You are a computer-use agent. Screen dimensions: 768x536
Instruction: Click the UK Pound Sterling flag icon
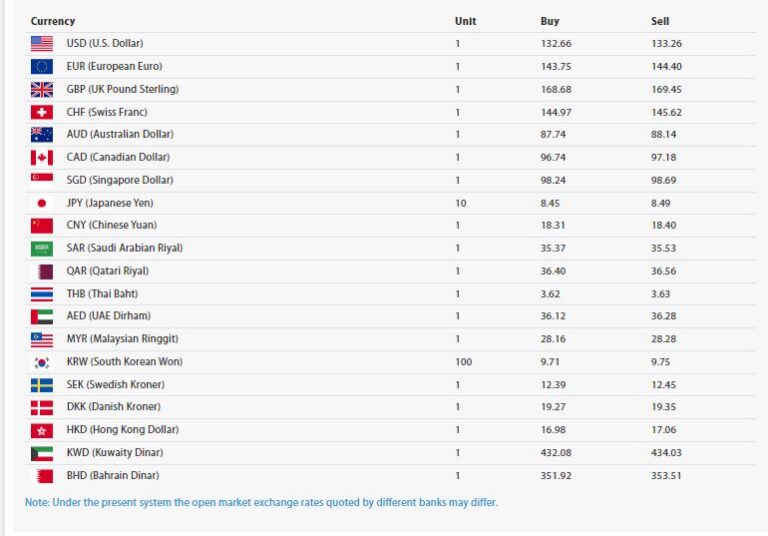41,89
